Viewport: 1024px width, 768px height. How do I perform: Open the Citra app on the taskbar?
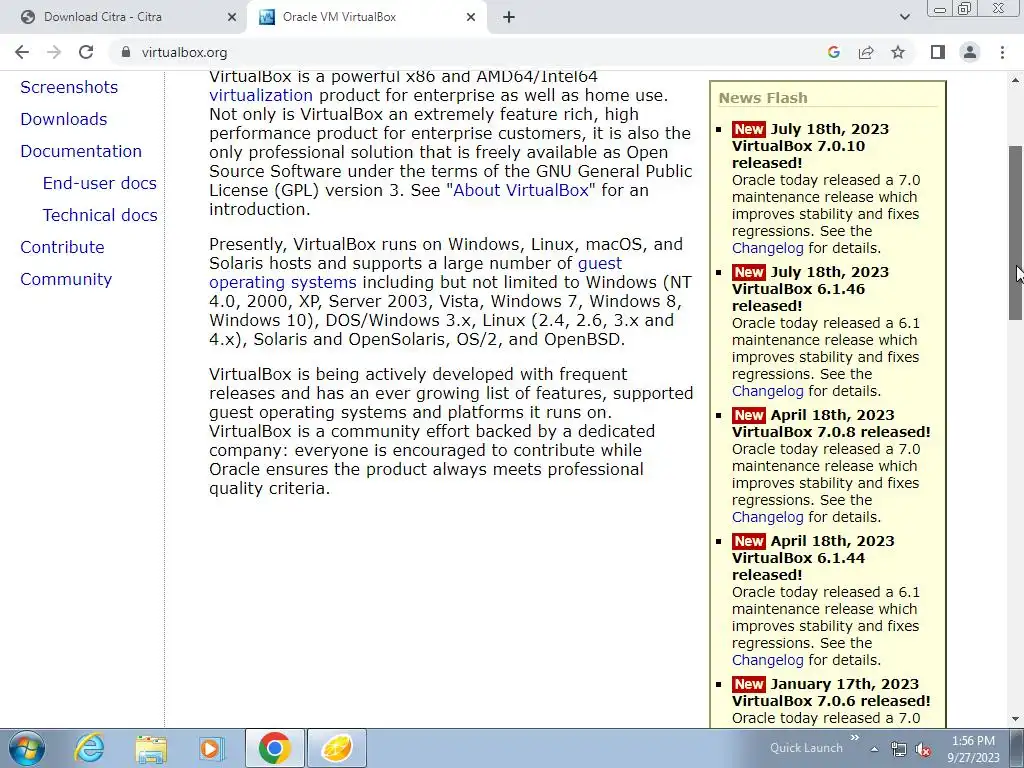337,748
